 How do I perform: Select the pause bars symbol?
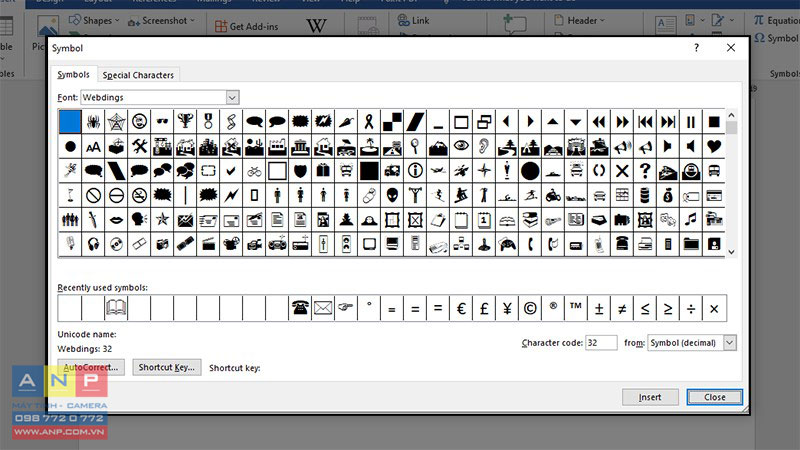tap(691, 121)
